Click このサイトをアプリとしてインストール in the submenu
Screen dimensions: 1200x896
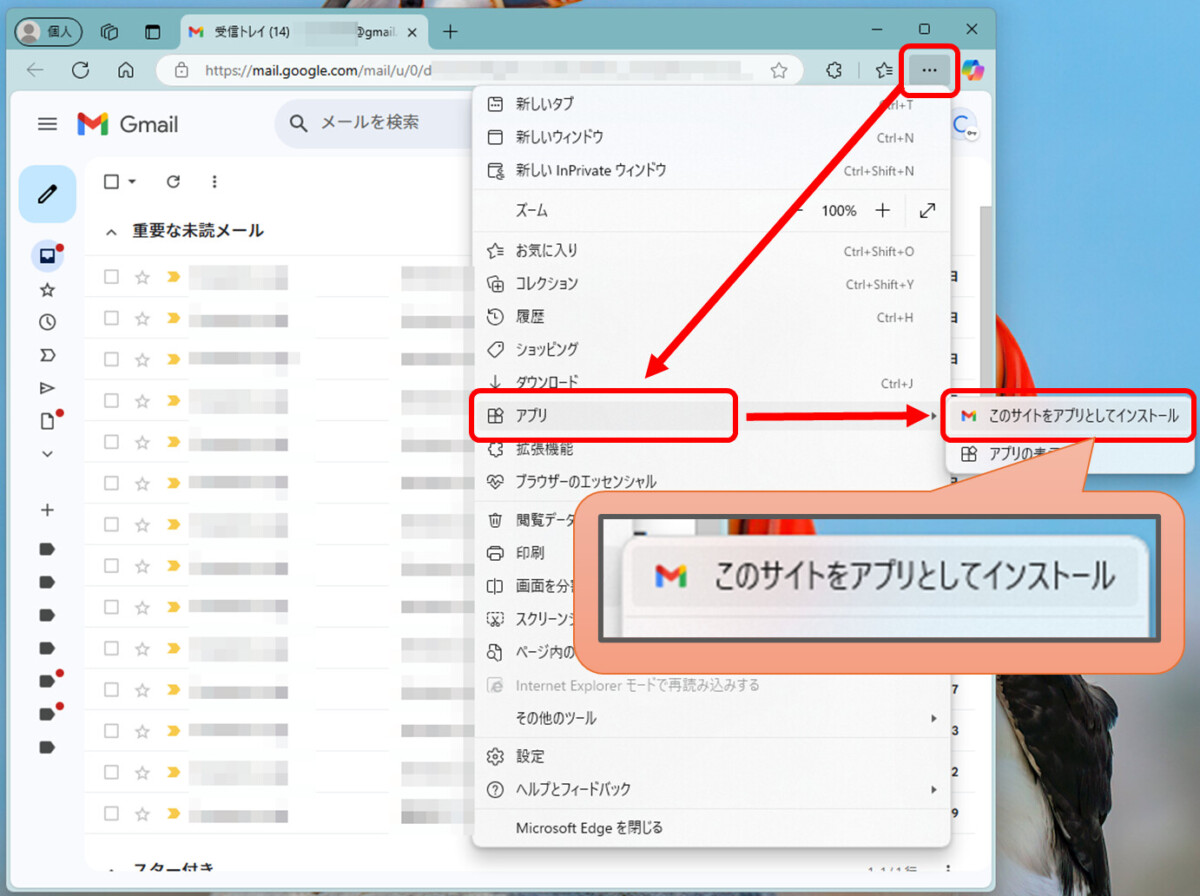point(1069,415)
